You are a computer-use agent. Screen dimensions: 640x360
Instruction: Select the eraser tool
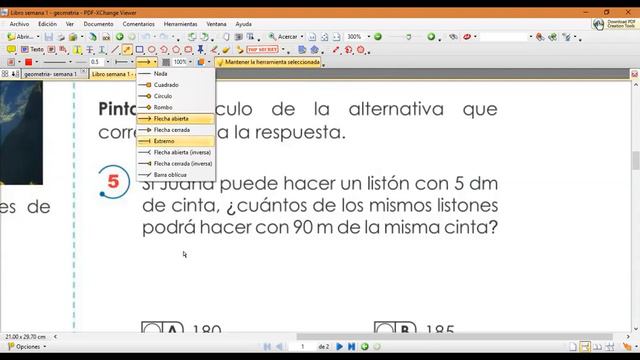(x=226, y=50)
